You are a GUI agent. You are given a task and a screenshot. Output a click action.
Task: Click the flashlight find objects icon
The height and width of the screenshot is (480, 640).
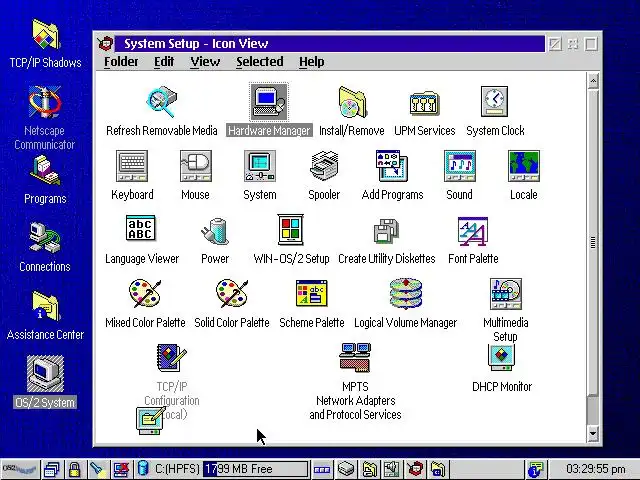point(98,469)
